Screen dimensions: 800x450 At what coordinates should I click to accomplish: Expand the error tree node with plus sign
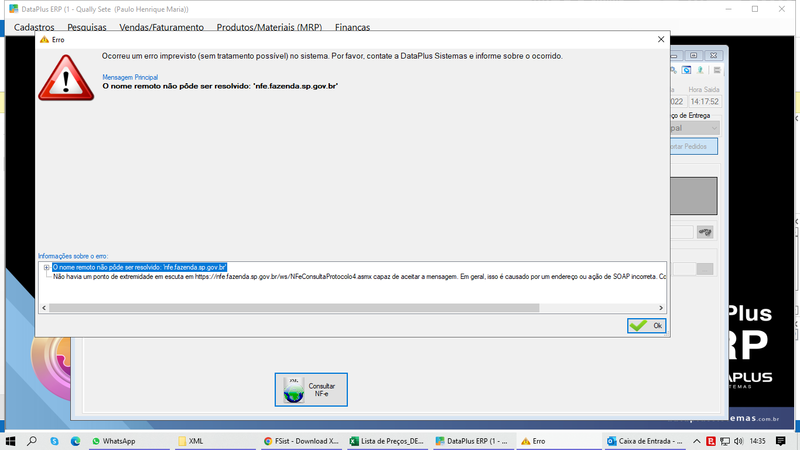(46, 267)
